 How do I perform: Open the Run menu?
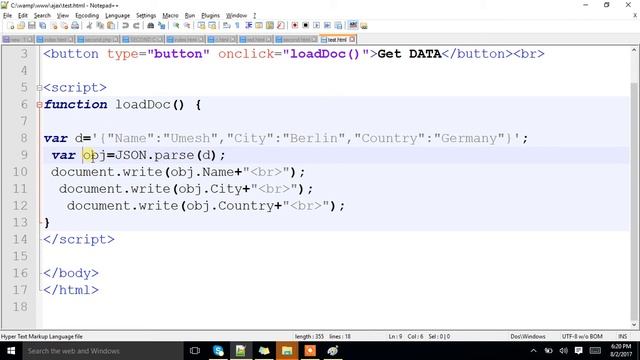tap(190, 16)
